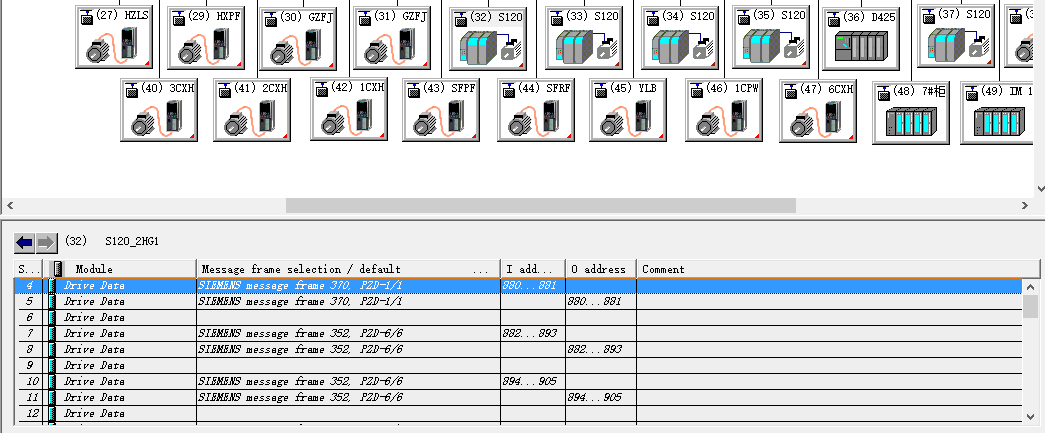Screen dimensions: 1045x433
Task: Select the (36) D425 controller station
Action: (x=861, y=39)
